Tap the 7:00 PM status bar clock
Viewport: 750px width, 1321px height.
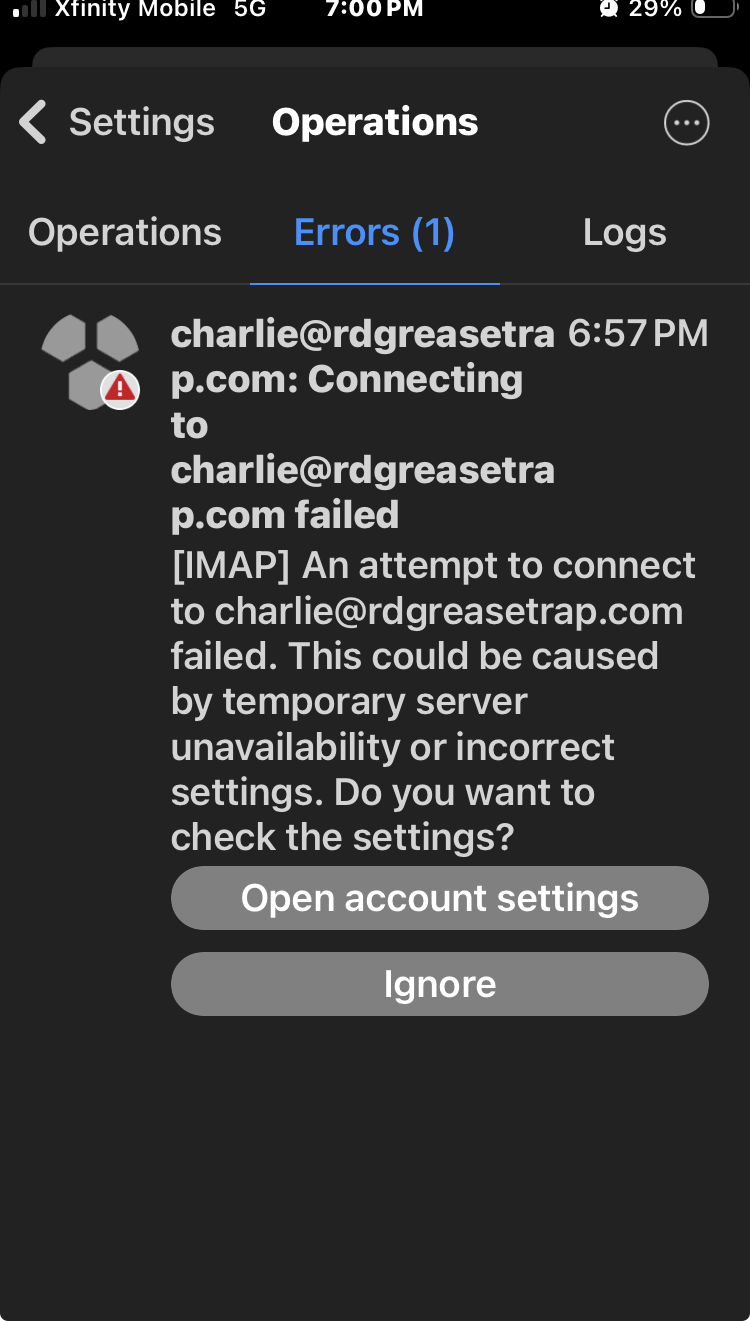point(375,9)
